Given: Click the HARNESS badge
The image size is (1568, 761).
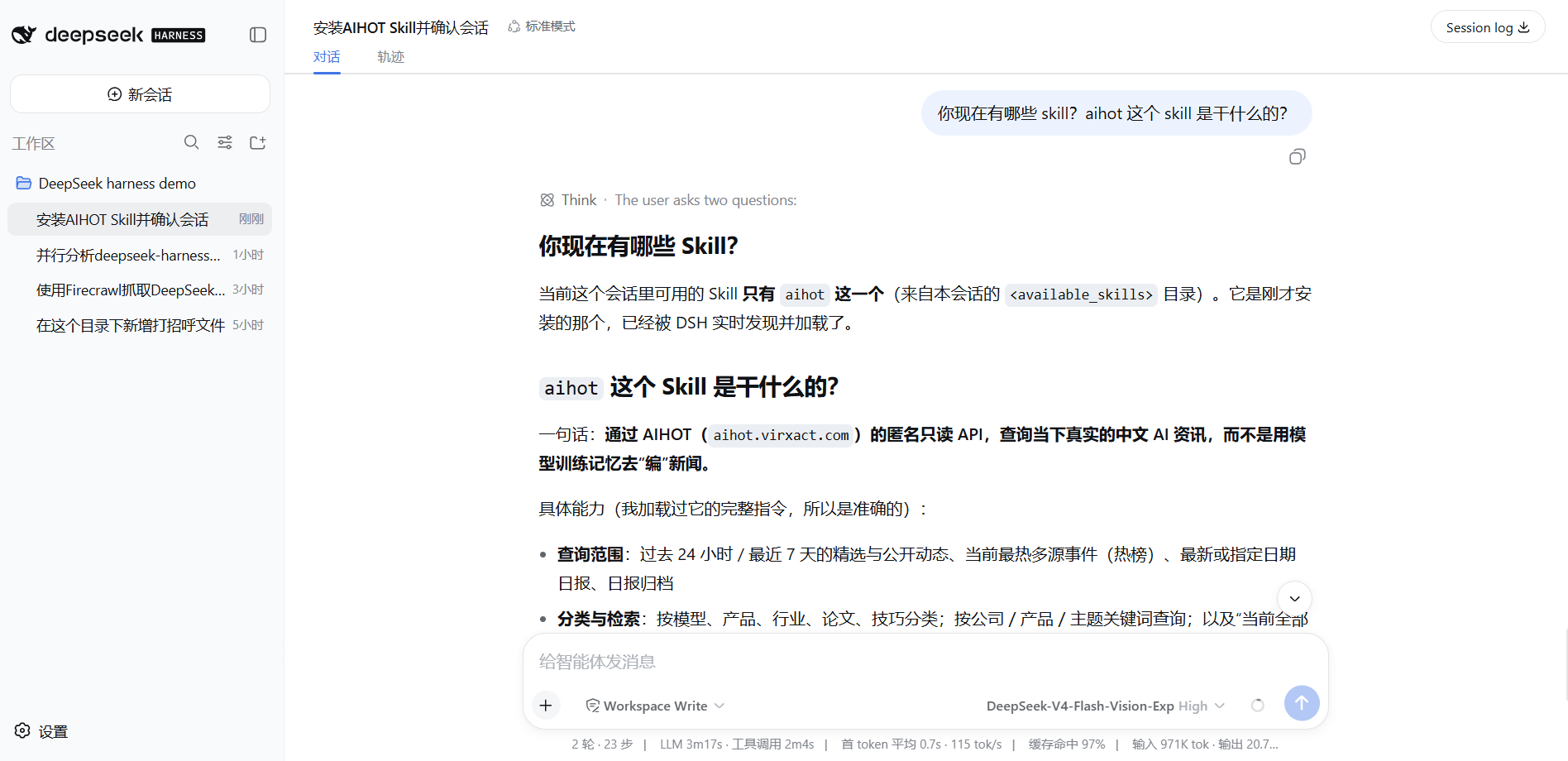Looking at the screenshot, I should point(179,36).
